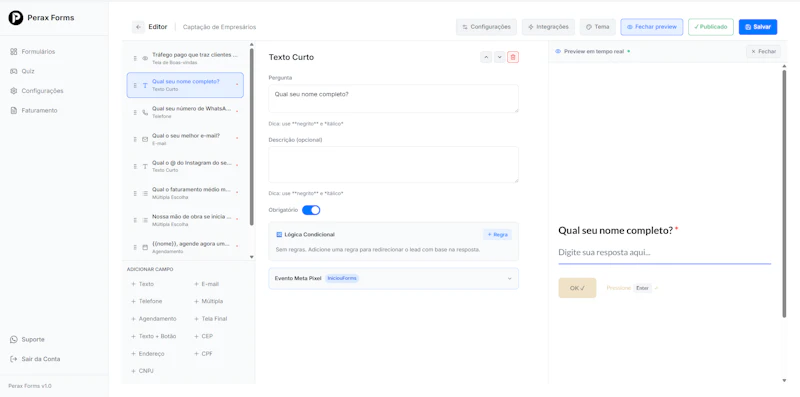
Task: Expand the Evento Meta Pixel section
Action: click(x=393, y=279)
